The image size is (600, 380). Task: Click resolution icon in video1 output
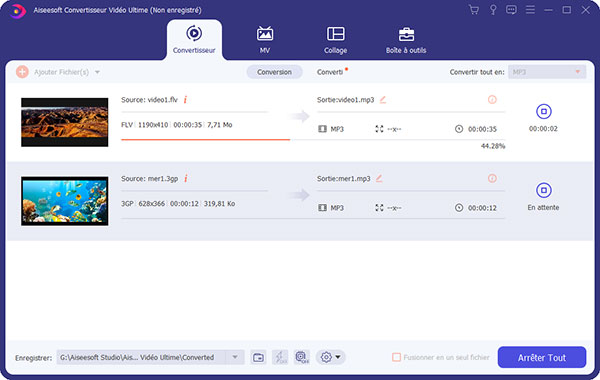tap(379, 129)
